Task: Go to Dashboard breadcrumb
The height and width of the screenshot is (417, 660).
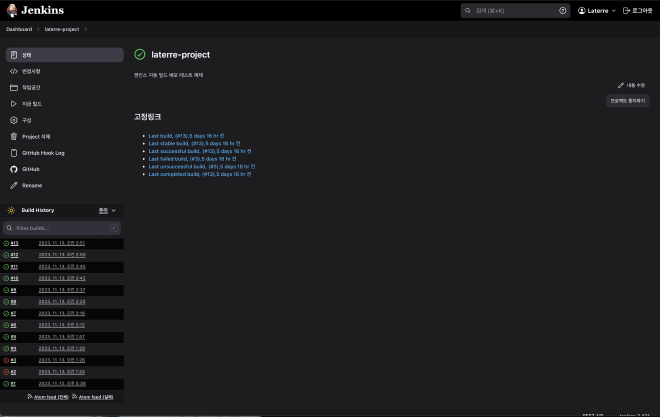Action: click(19, 29)
